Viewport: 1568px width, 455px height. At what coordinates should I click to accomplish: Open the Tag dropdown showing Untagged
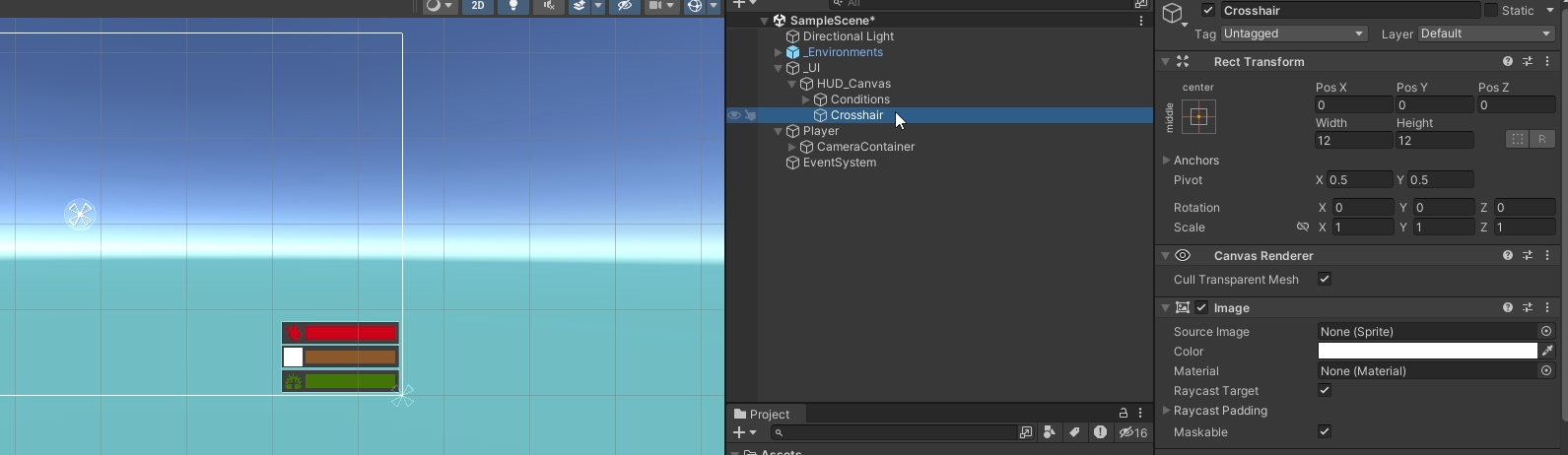[1294, 33]
